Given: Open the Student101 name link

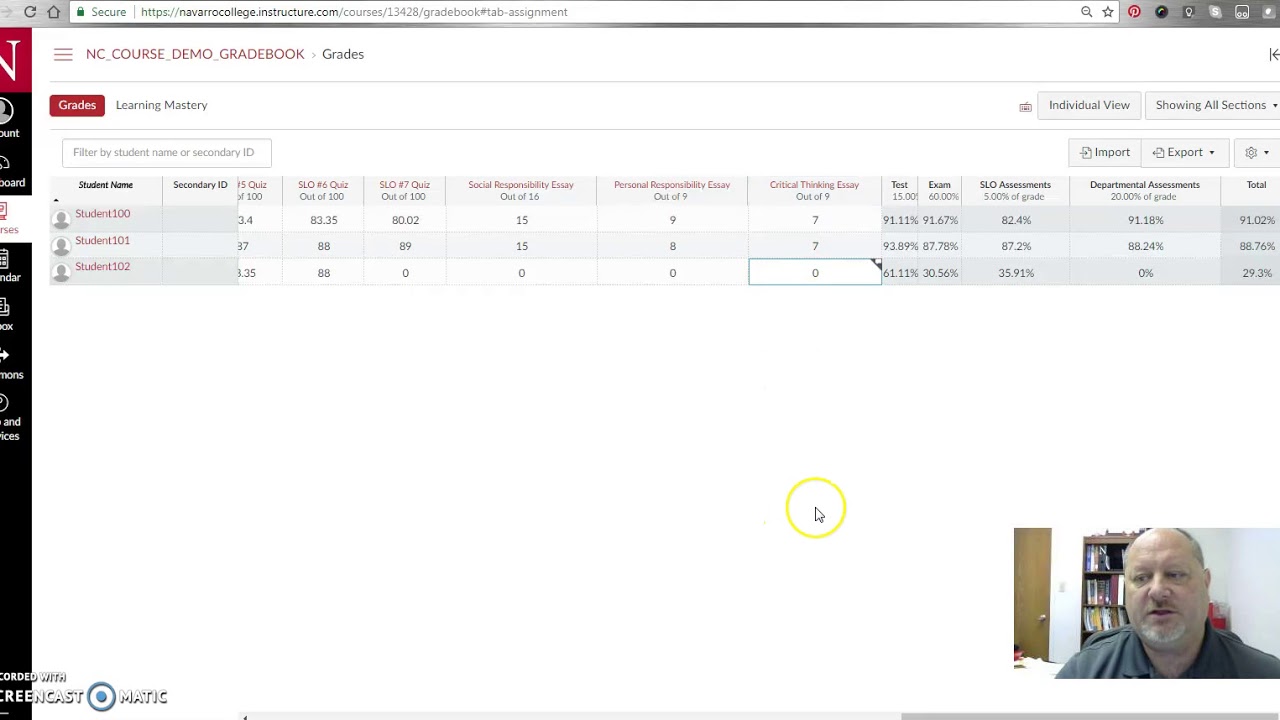Looking at the screenshot, I should coord(102,240).
